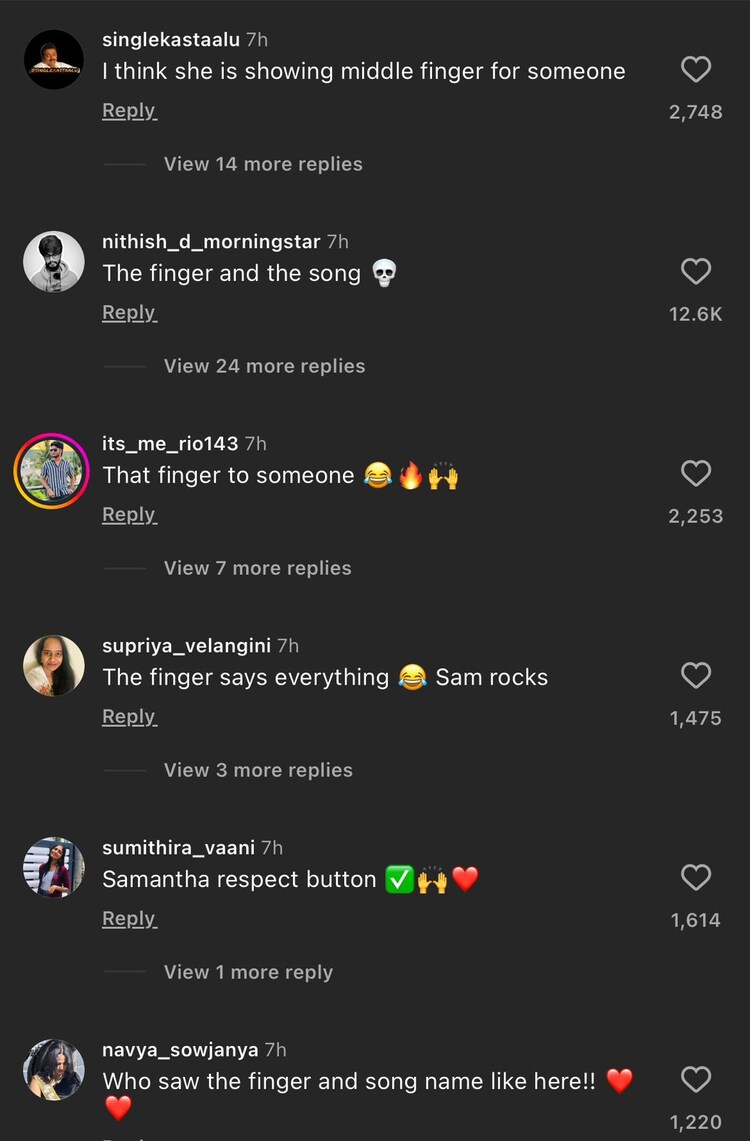Reply to sumithira_vaani's comment

tap(129, 918)
